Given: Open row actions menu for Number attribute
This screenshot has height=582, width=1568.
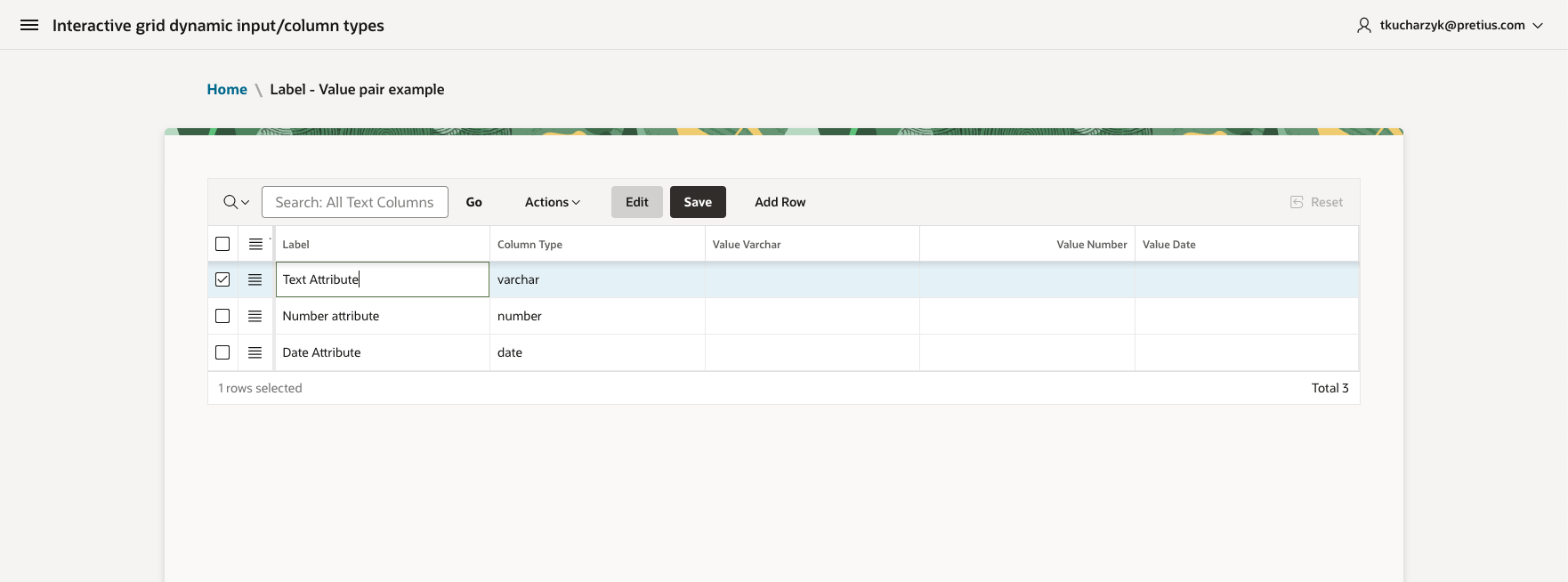Looking at the screenshot, I should coord(255,316).
